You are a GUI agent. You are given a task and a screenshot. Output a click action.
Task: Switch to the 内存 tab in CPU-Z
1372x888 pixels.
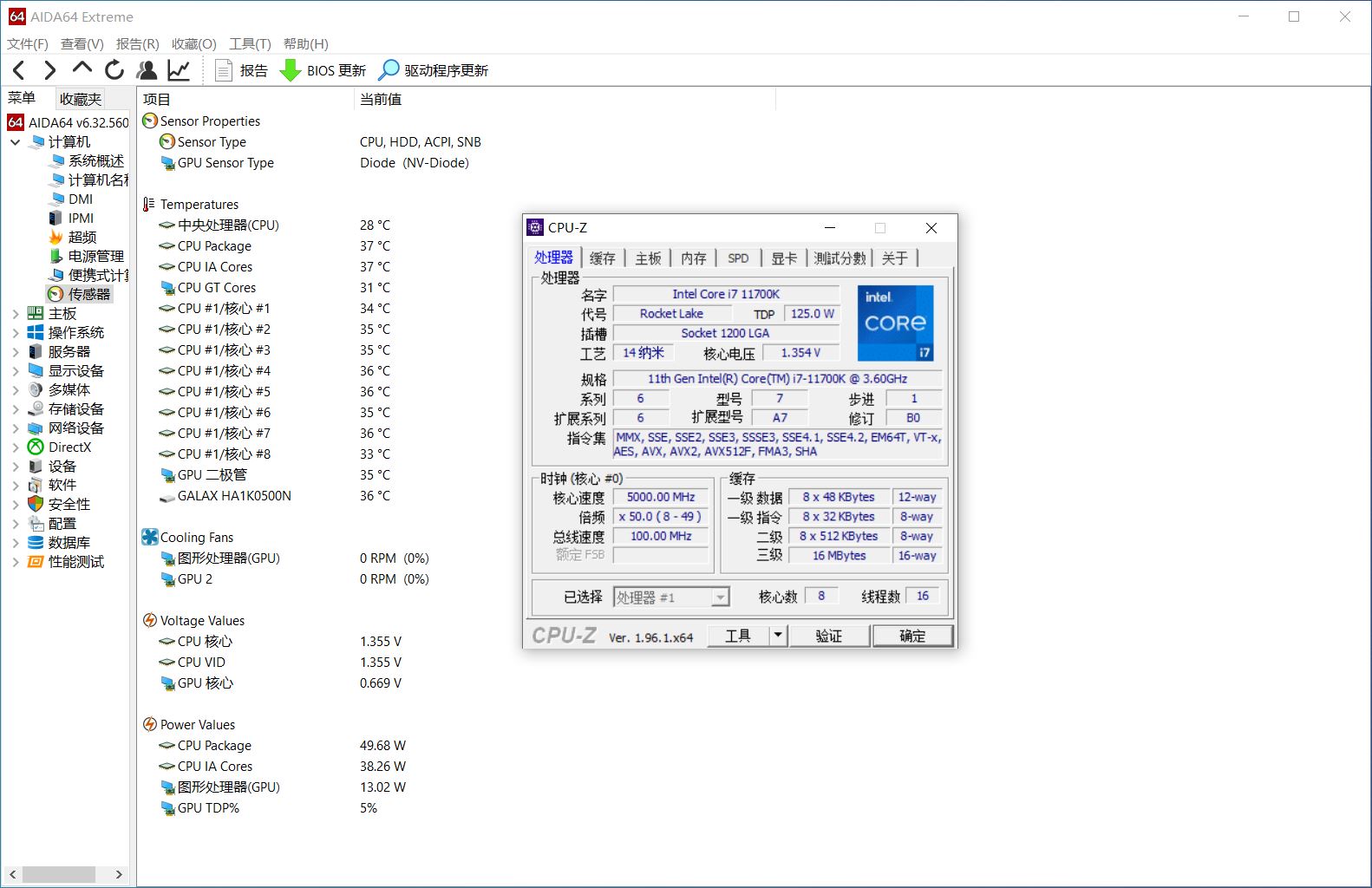tap(694, 258)
